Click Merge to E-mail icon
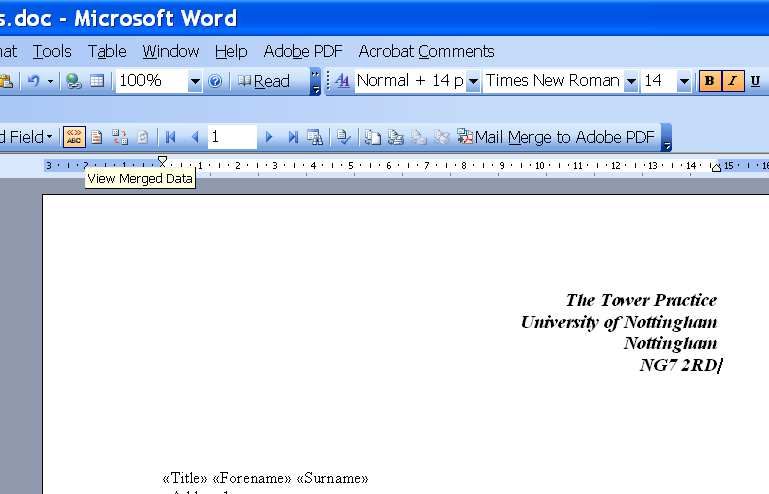The image size is (769, 494). click(x=418, y=137)
